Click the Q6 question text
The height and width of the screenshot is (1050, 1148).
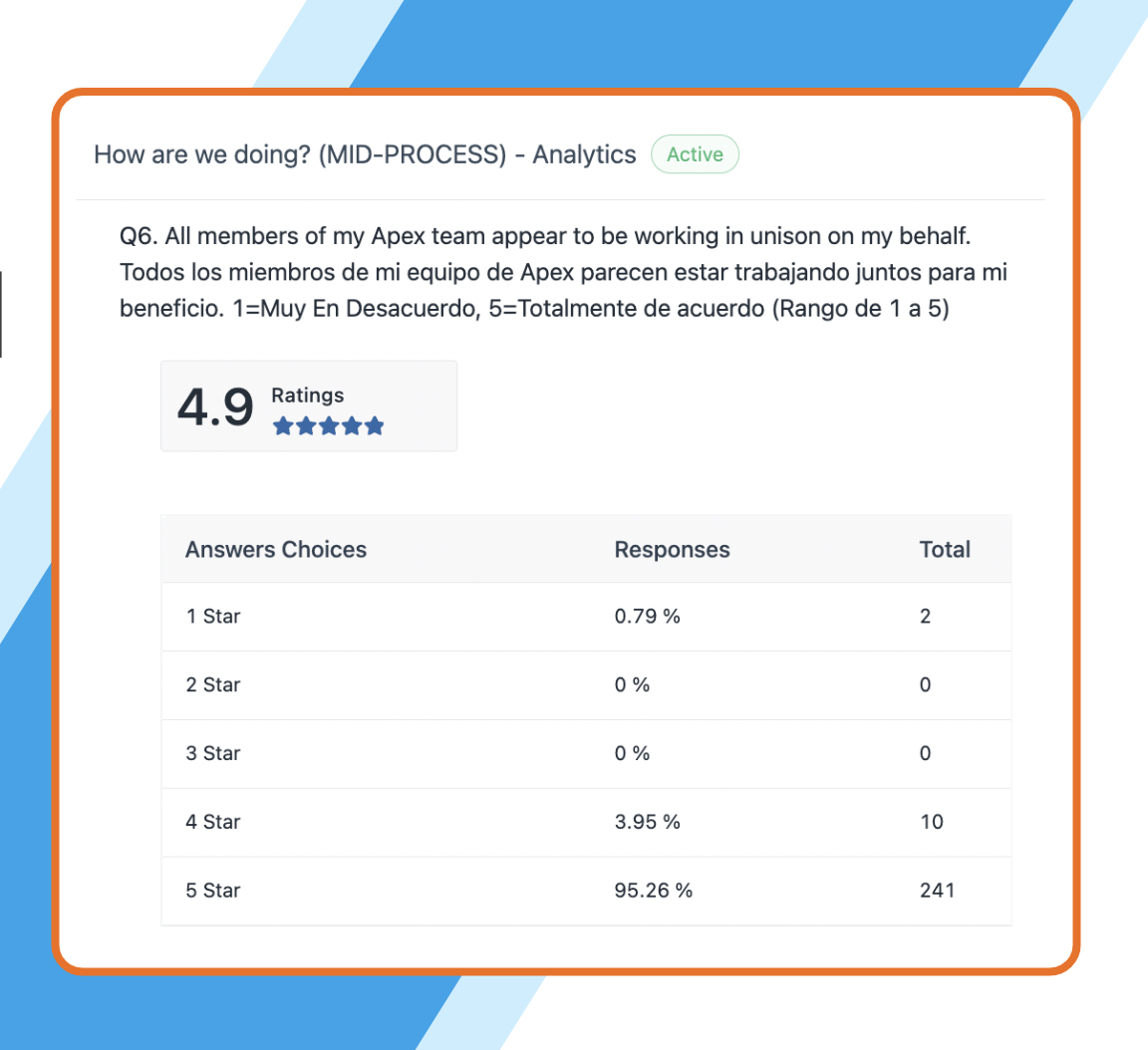coord(563,272)
